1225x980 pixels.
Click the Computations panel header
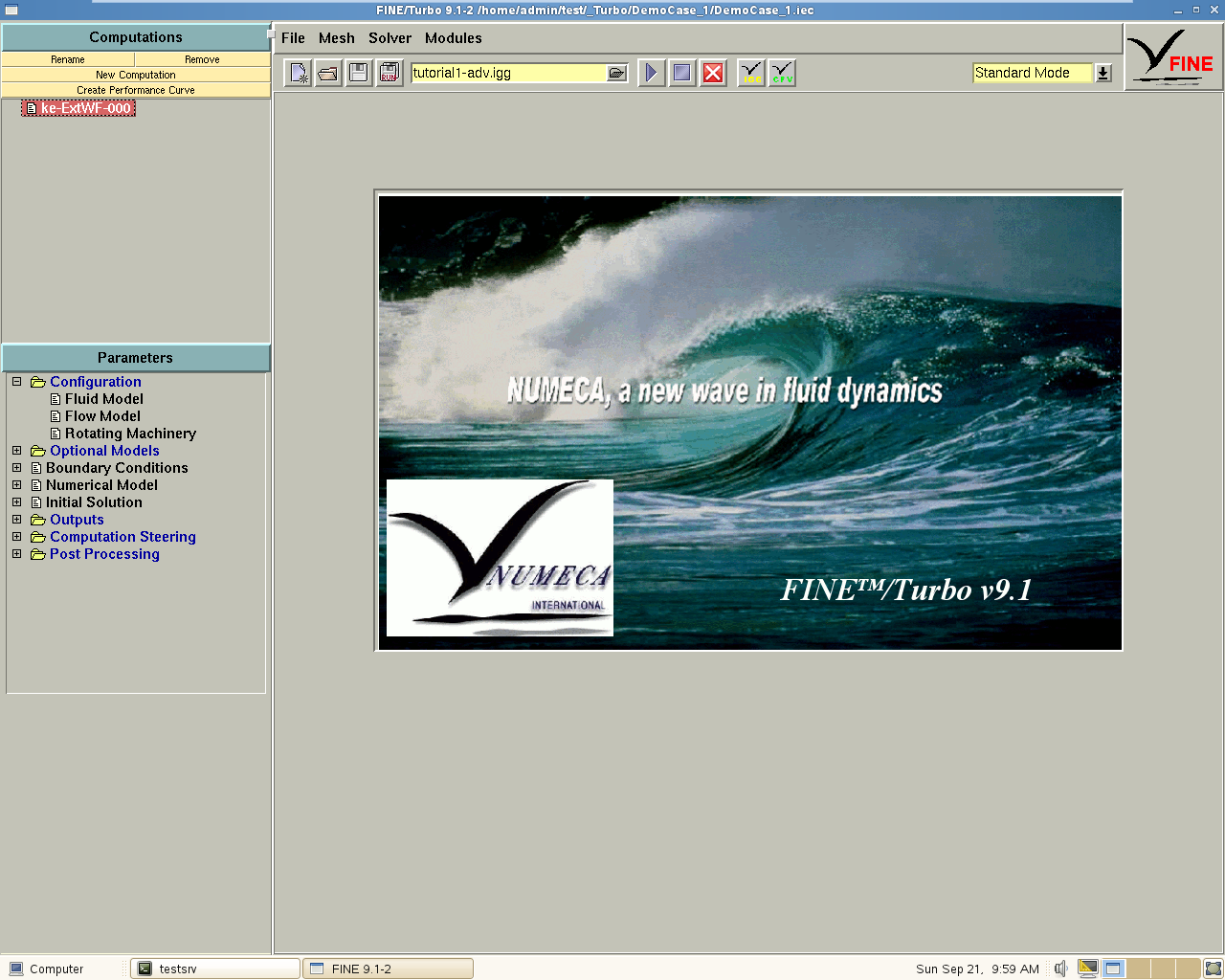click(x=136, y=37)
